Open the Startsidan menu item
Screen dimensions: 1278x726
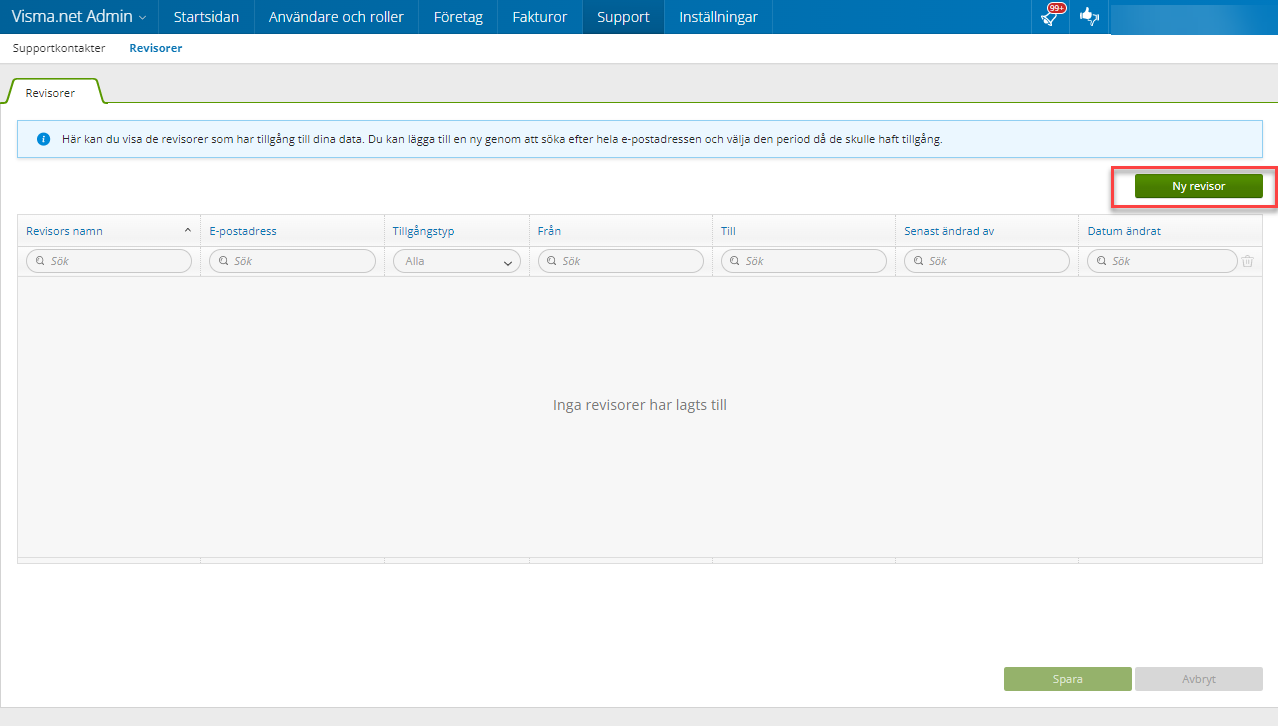click(206, 17)
